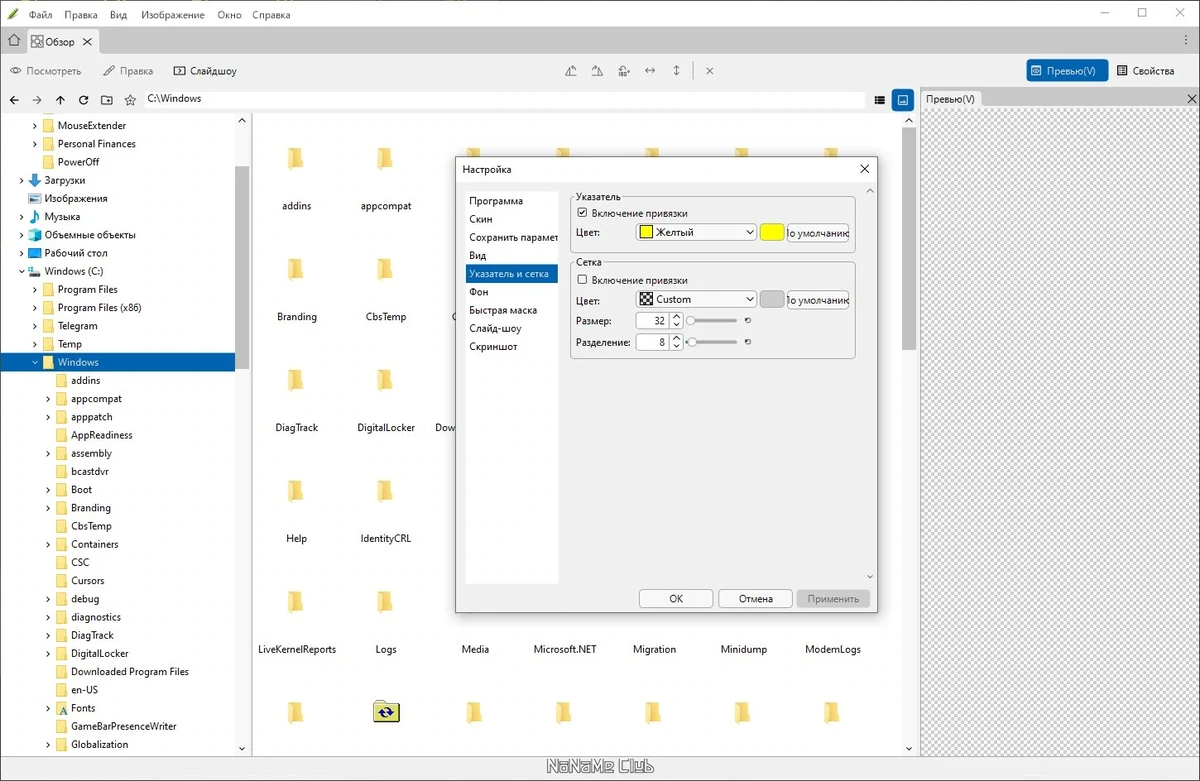Open the Свойства panel button
This screenshot has width=1200, height=781.
(1146, 71)
